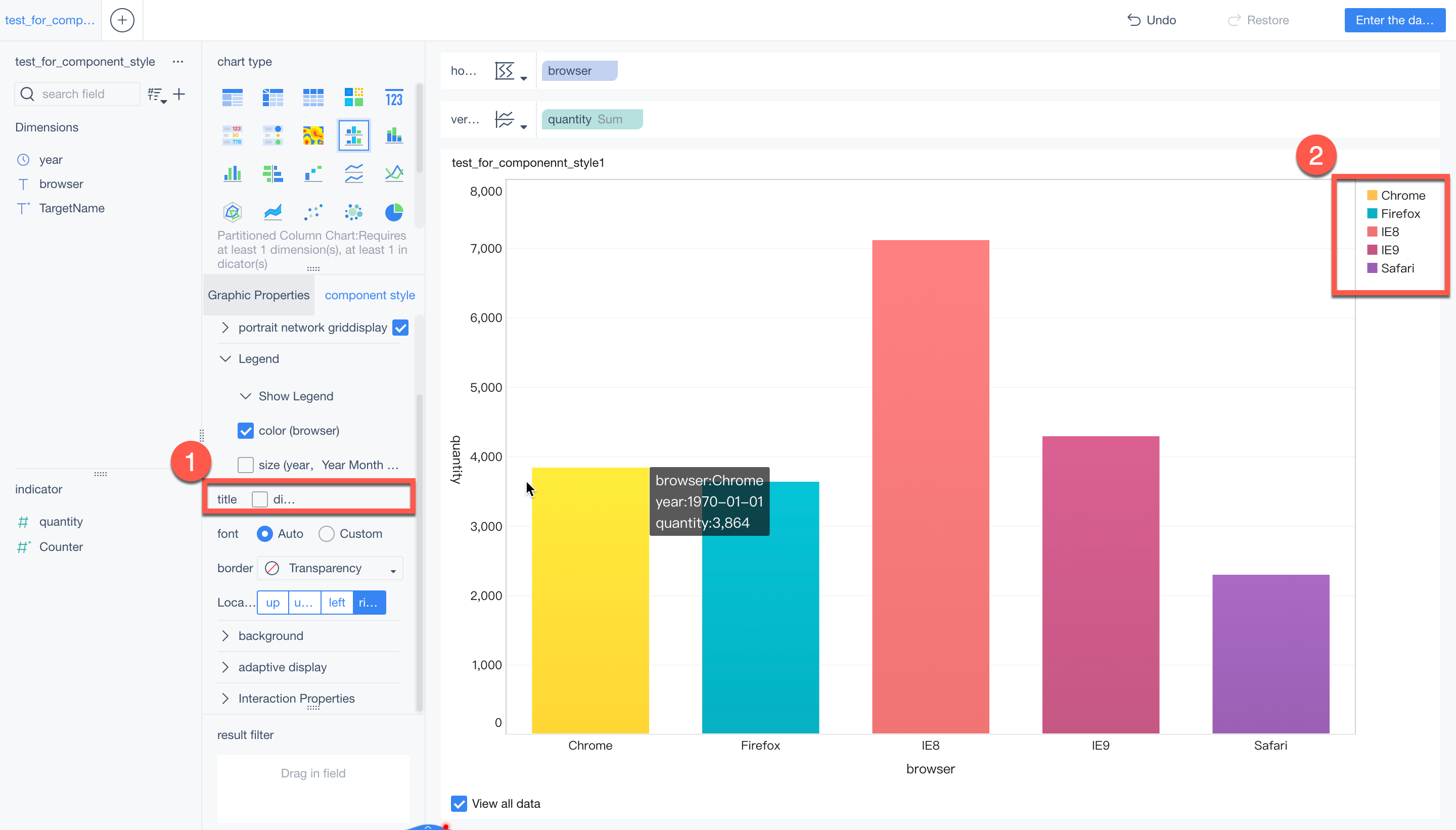Viewport: 1456px width, 830px height.
Task: Set legend location to left
Action: click(x=337, y=603)
